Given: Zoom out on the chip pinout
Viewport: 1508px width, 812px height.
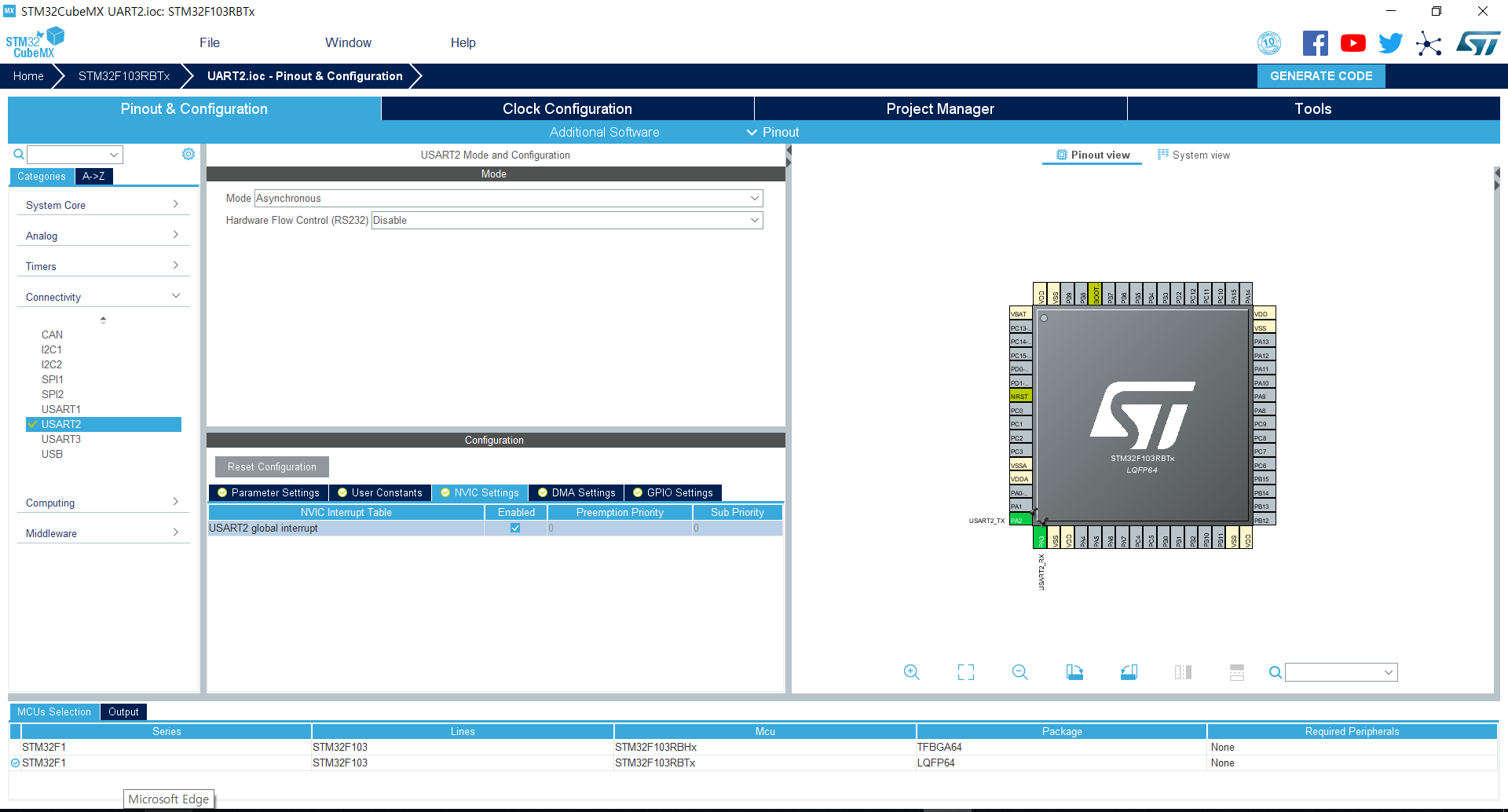Looking at the screenshot, I should click(1020, 672).
